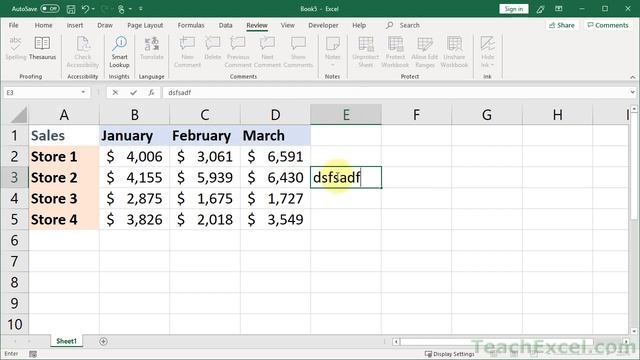Add a new sheet with plus icon

pos(103,341)
